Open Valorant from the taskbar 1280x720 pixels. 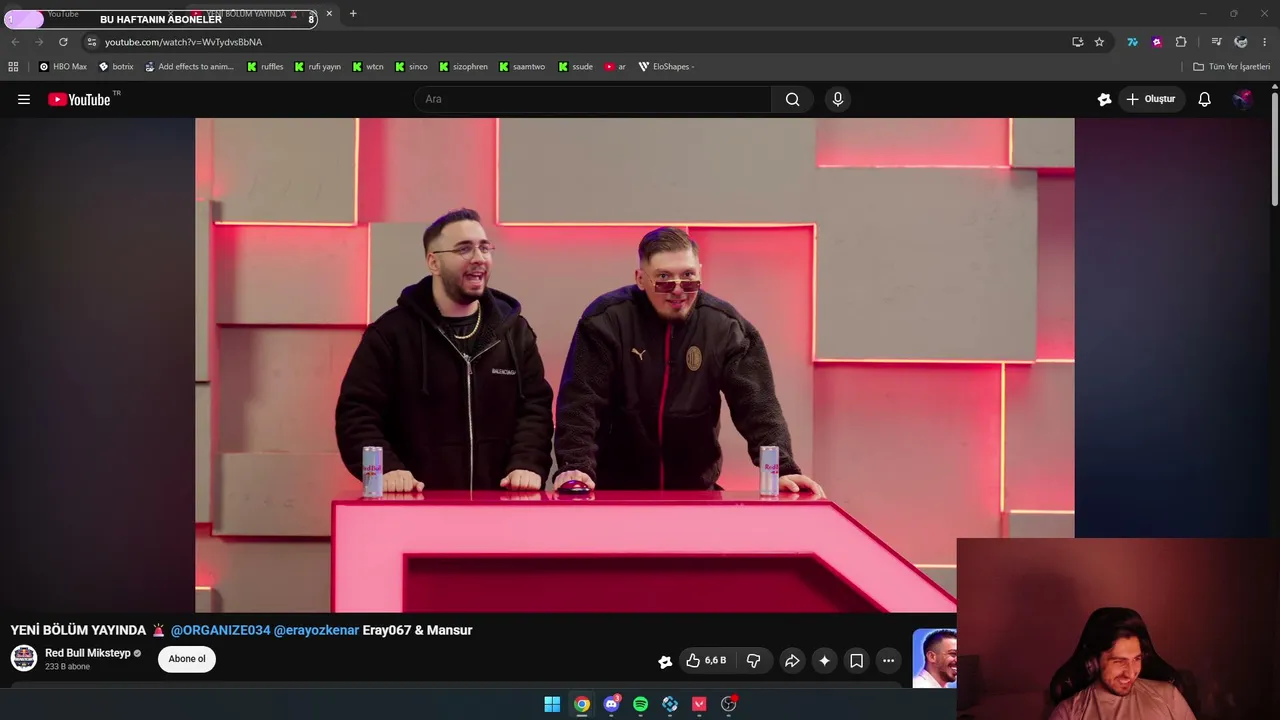click(699, 704)
